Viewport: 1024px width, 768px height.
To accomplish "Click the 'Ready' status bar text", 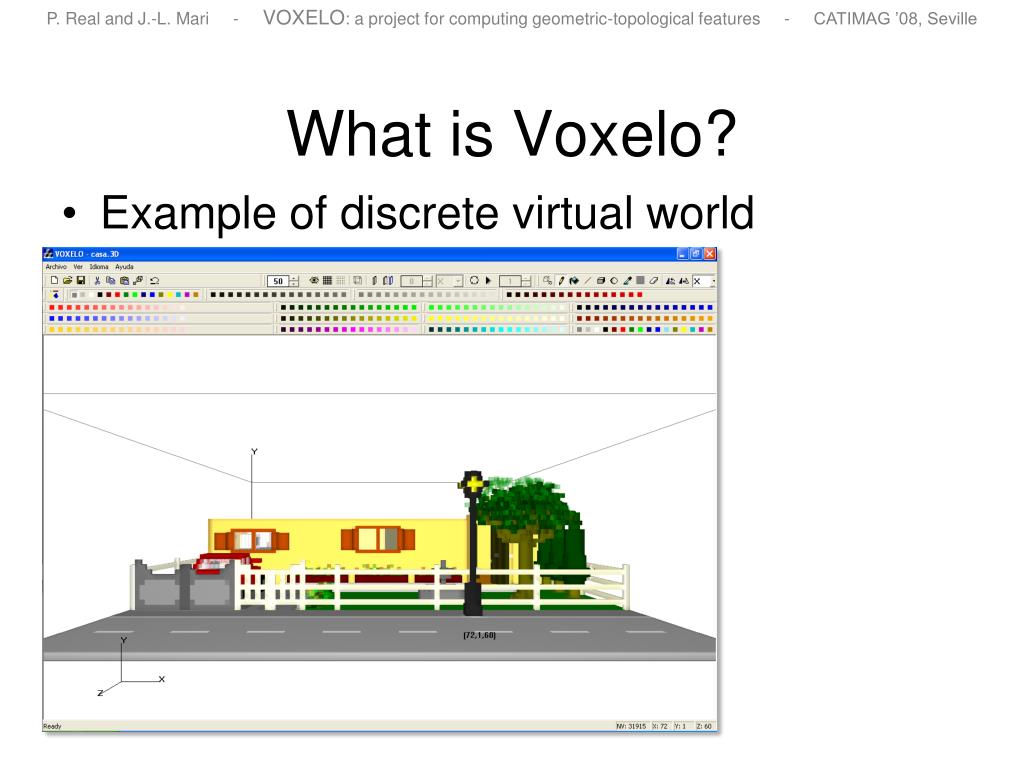I will [52, 726].
